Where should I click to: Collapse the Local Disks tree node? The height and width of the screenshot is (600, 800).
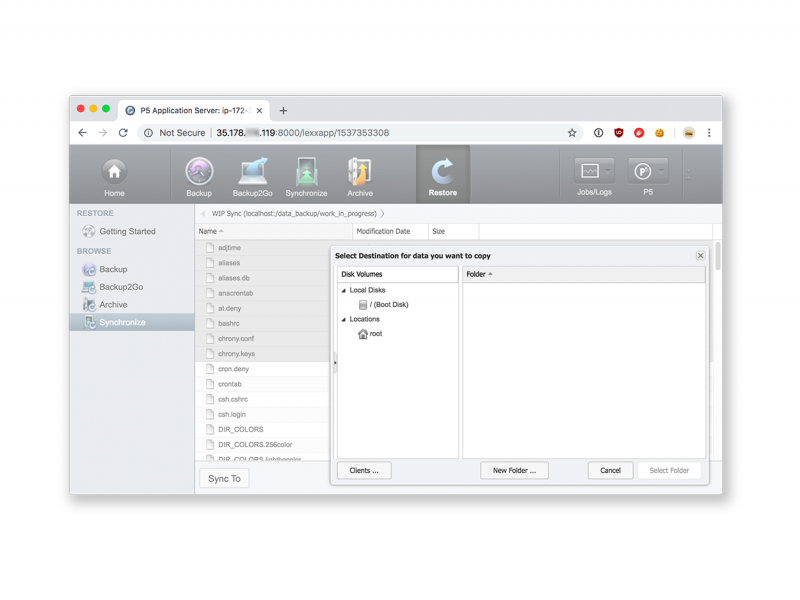[343, 290]
